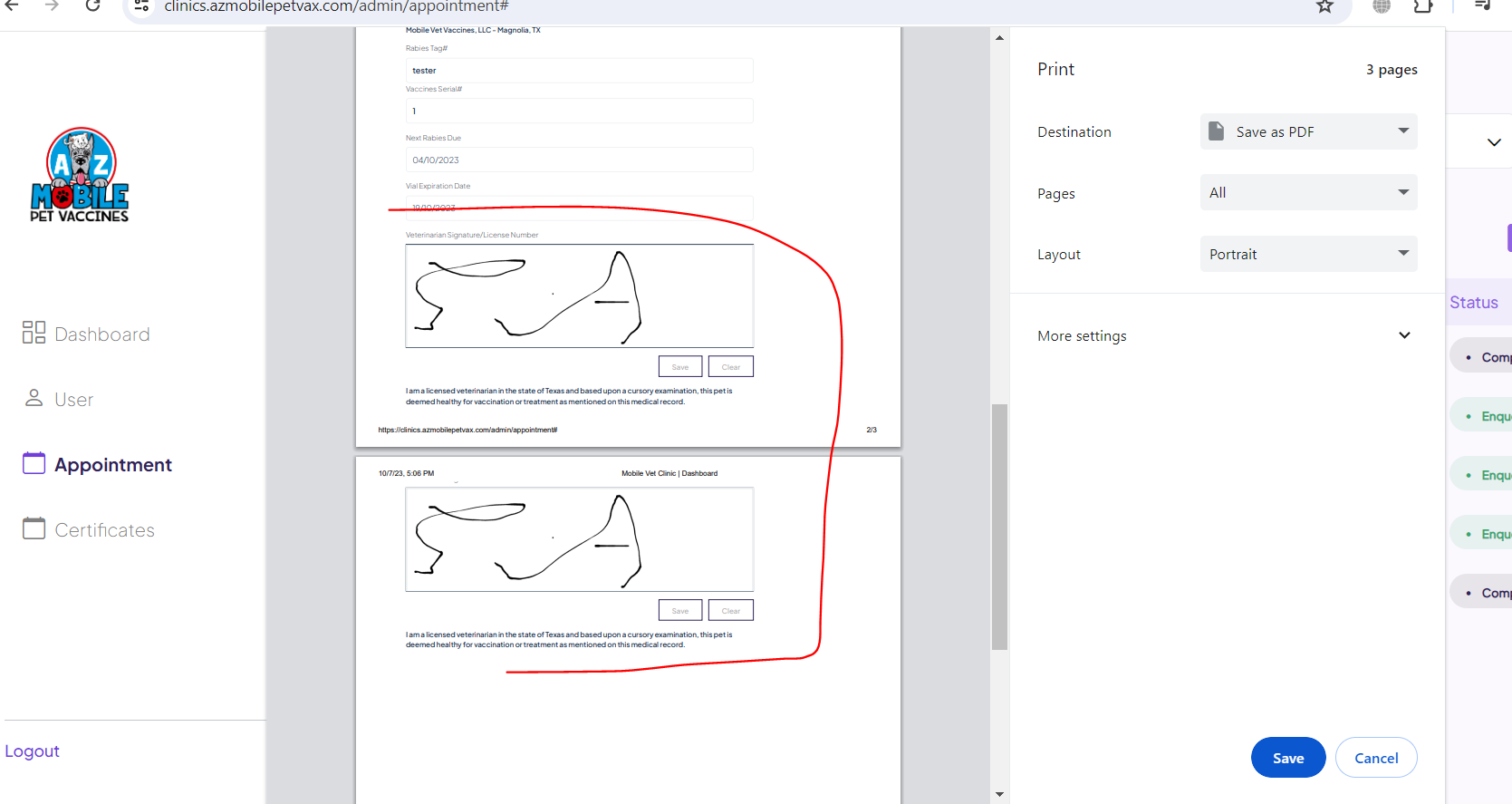Image resolution: width=1512 pixels, height=804 pixels.
Task: Click the Logout link
Action: [32, 751]
